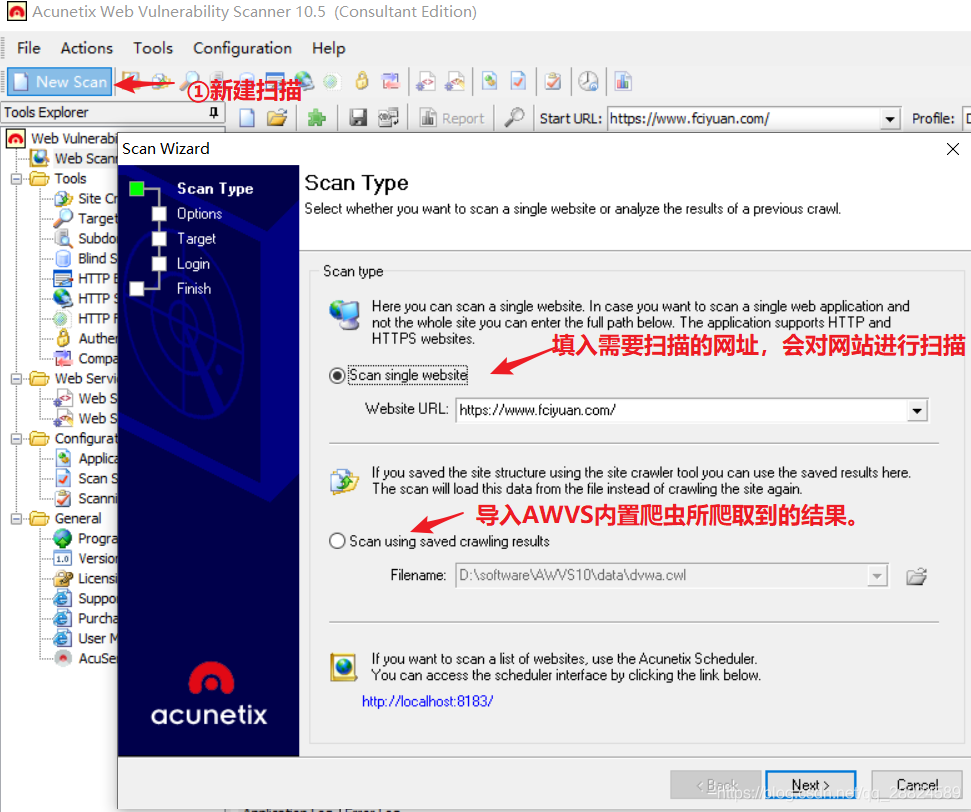Click the Login wizard step
This screenshot has height=812, width=971.
(x=193, y=264)
